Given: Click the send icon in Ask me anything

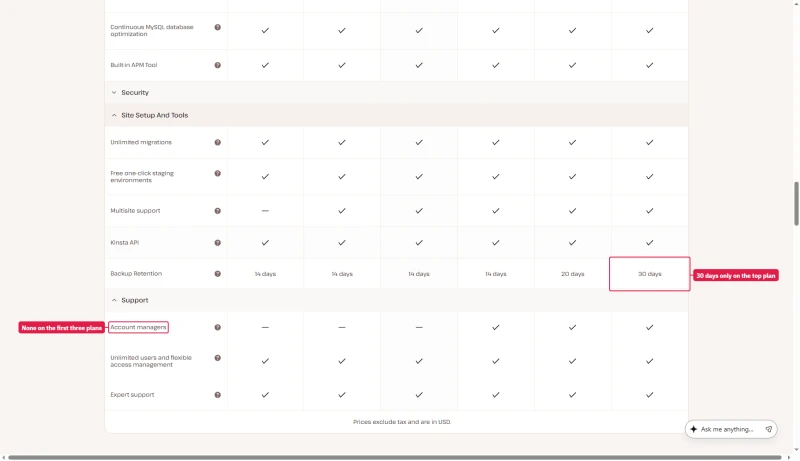Looking at the screenshot, I should point(768,429).
